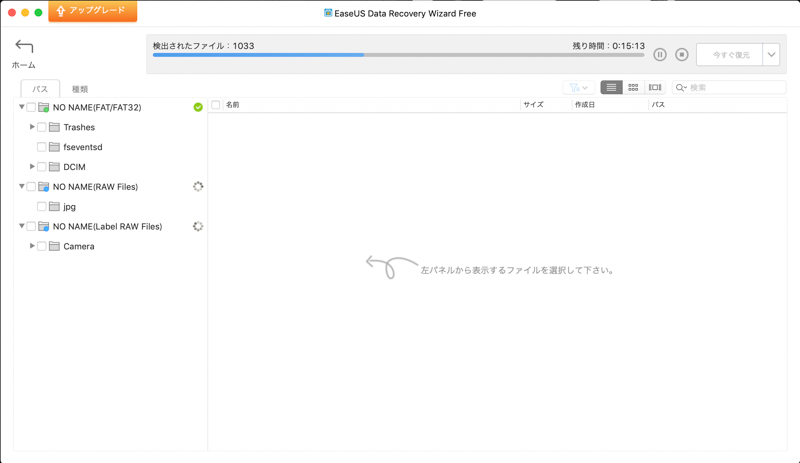
Task: Check the NO NAME(RAW Files) checkbox
Action: pyautogui.click(x=31, y=187)
